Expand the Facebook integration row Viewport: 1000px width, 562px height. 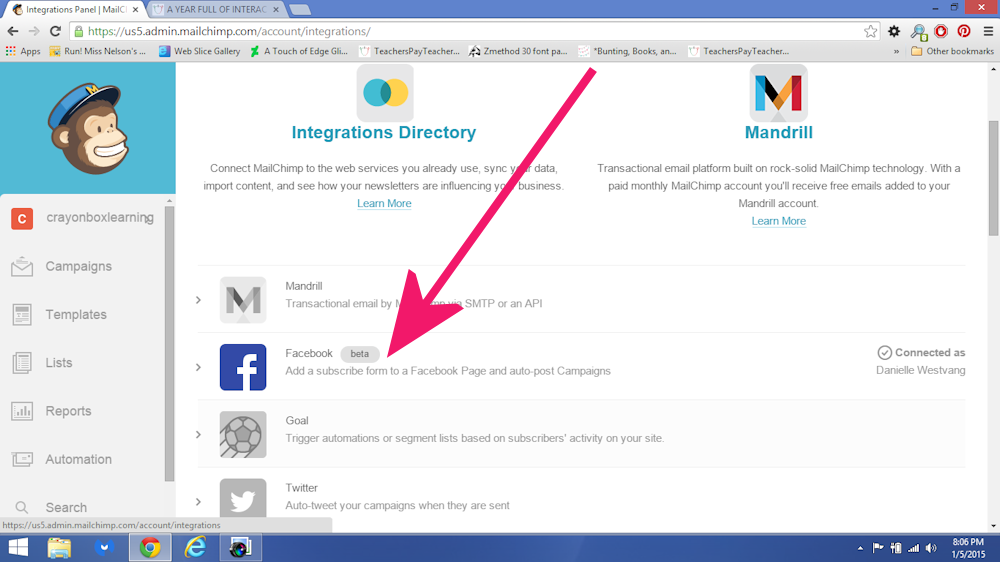coord(198,367)
